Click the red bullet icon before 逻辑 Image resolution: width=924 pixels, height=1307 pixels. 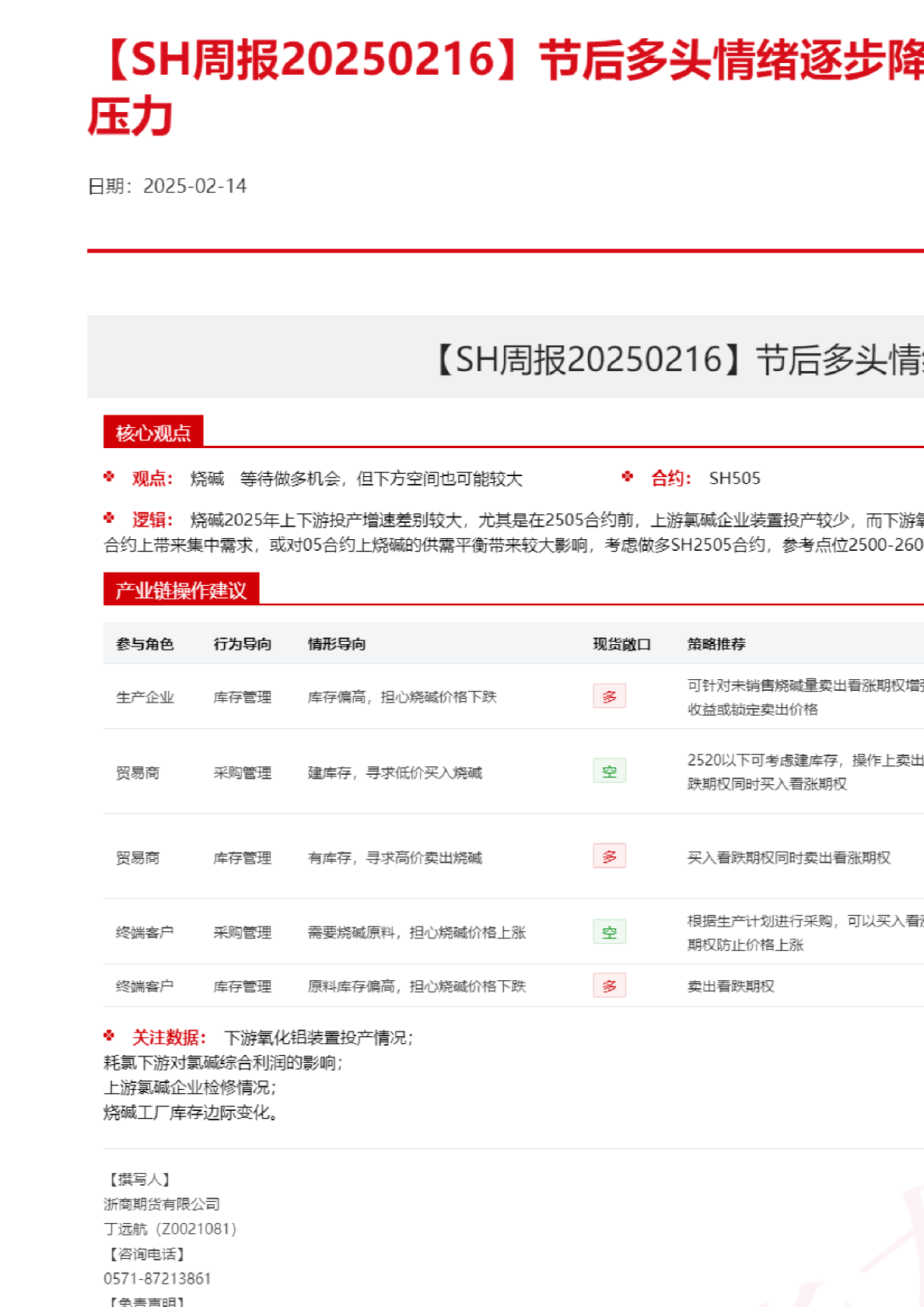(109, 518)
